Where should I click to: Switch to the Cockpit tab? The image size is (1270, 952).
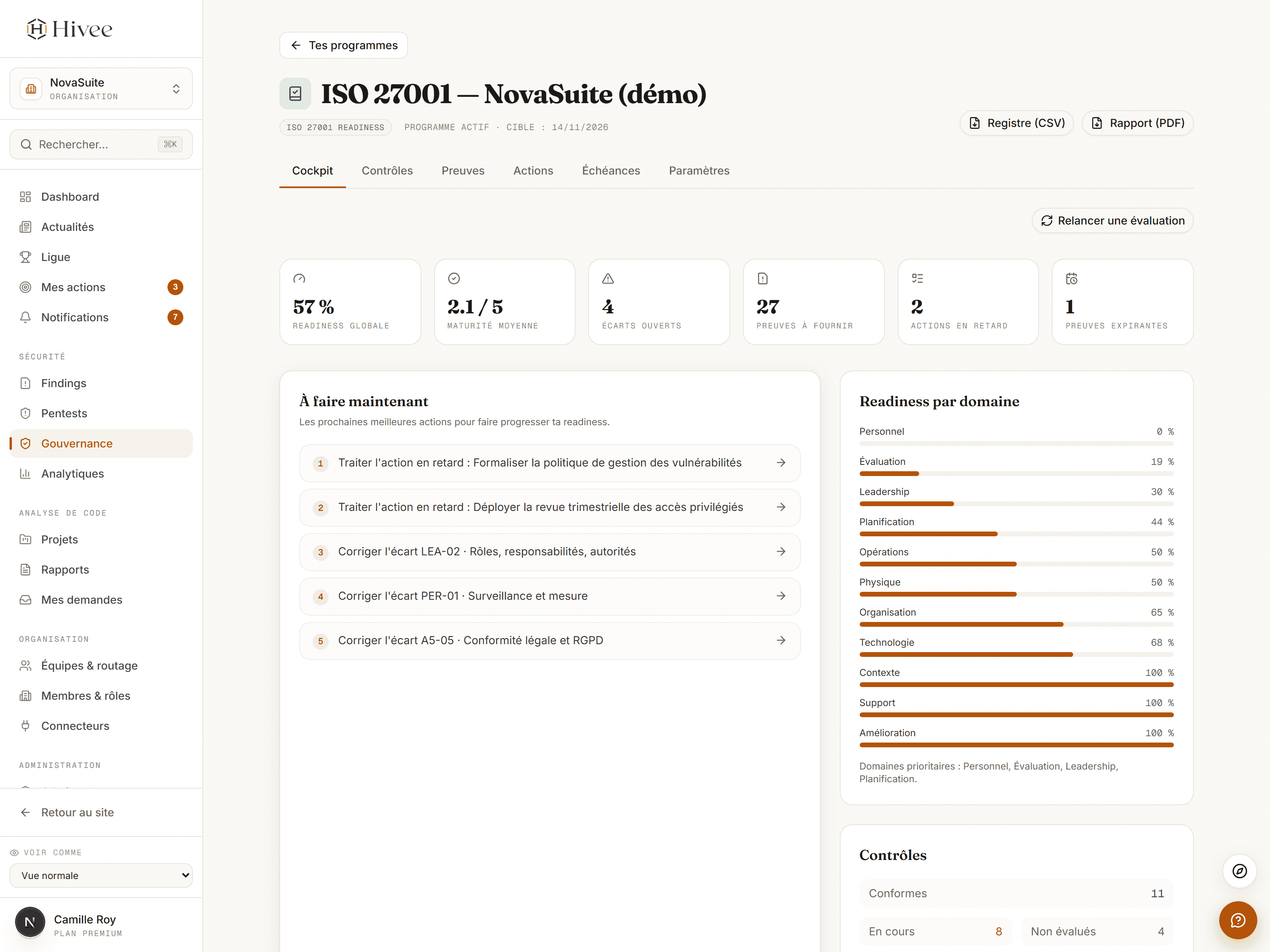click(312, 171)
